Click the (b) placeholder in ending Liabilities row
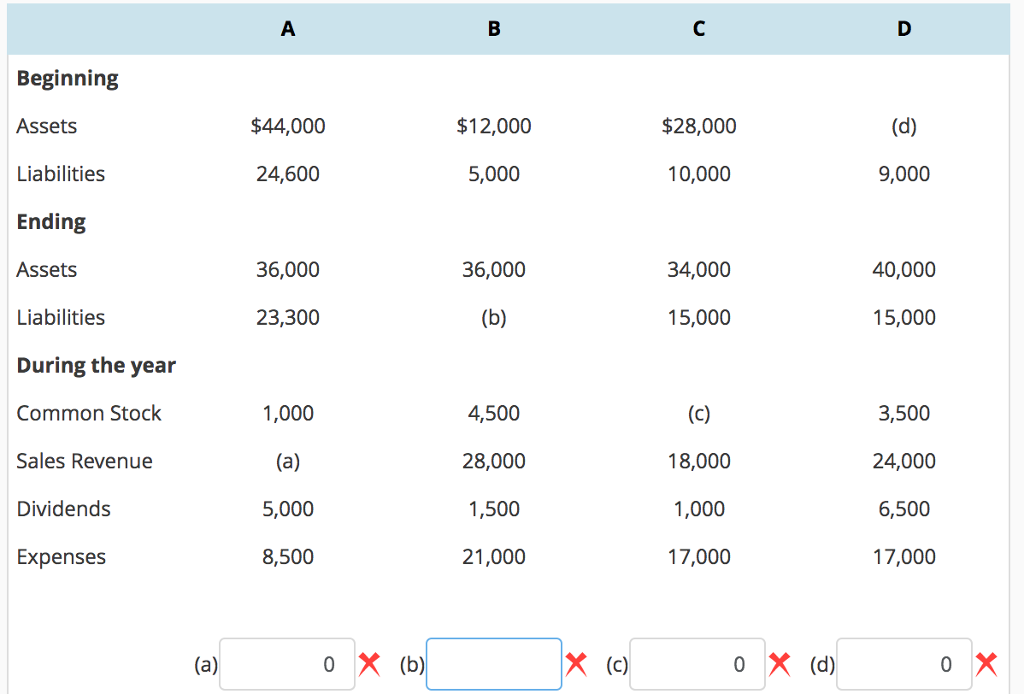 pos(494,318)
